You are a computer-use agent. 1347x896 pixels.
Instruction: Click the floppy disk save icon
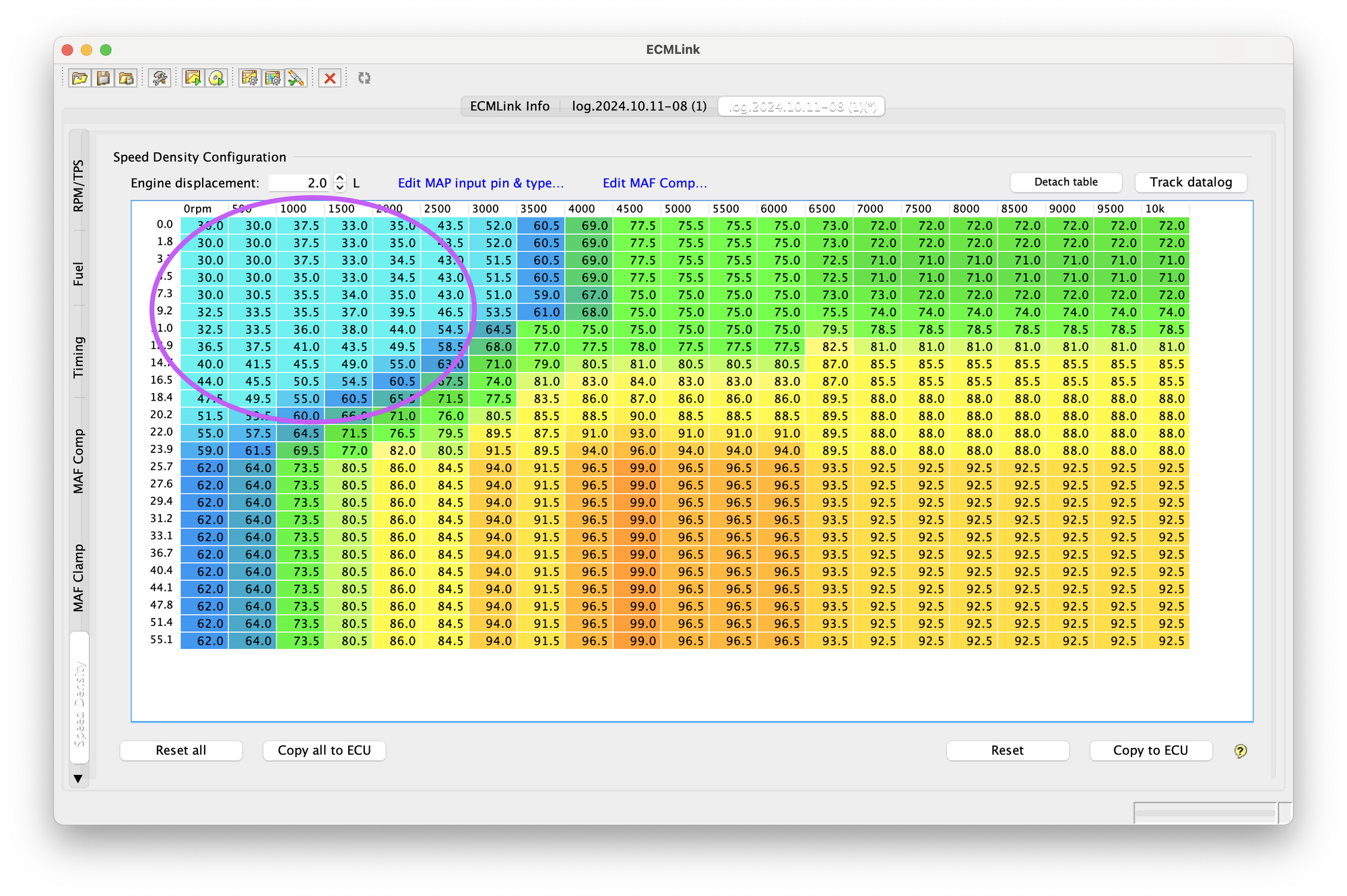[103, 78]
